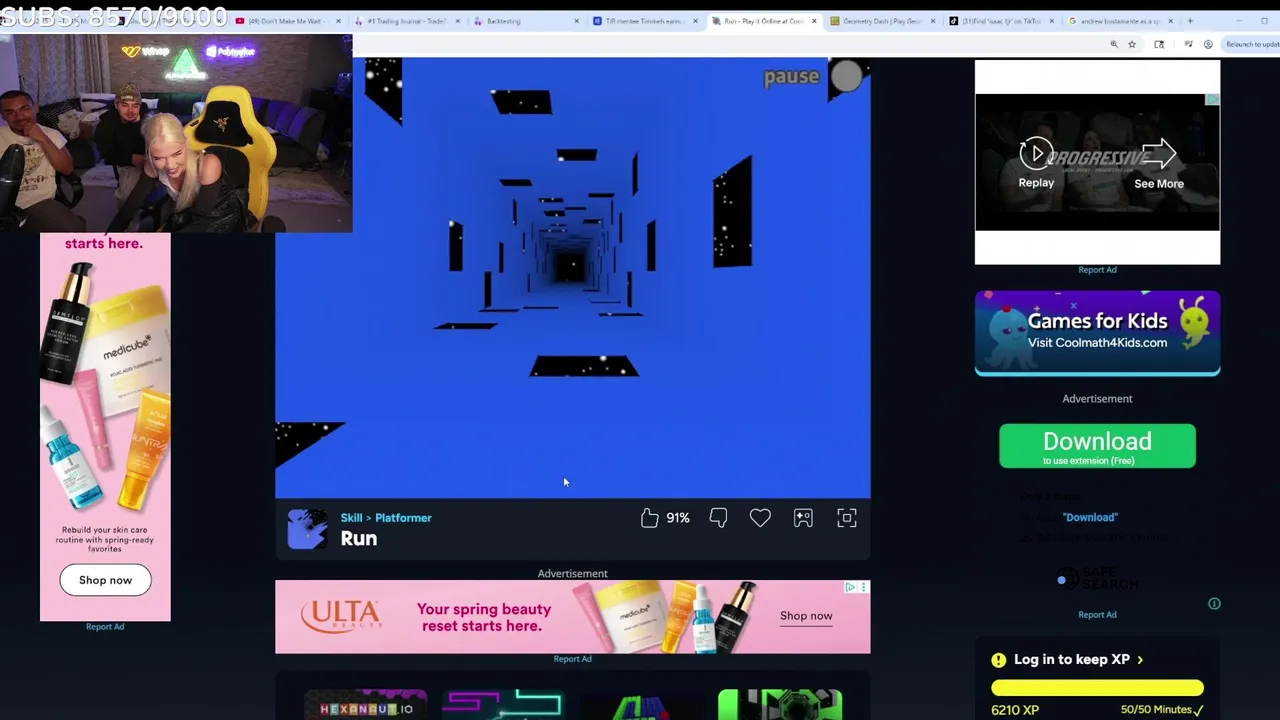Switch to #1 Trading Journal tab
1280x720 pixels.
[x=406, y=21]
